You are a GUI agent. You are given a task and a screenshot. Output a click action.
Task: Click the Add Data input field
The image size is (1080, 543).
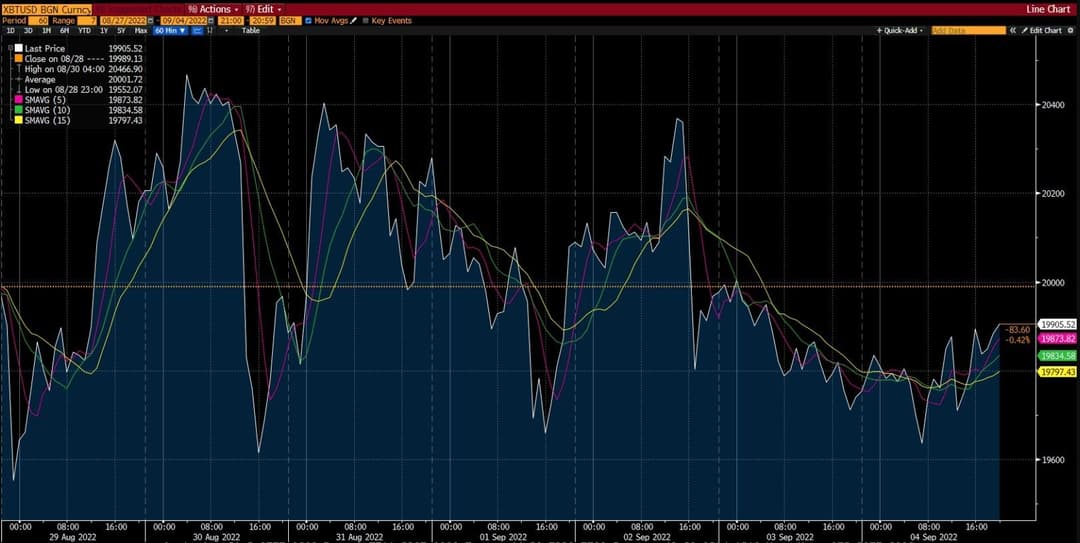point(968,30)
